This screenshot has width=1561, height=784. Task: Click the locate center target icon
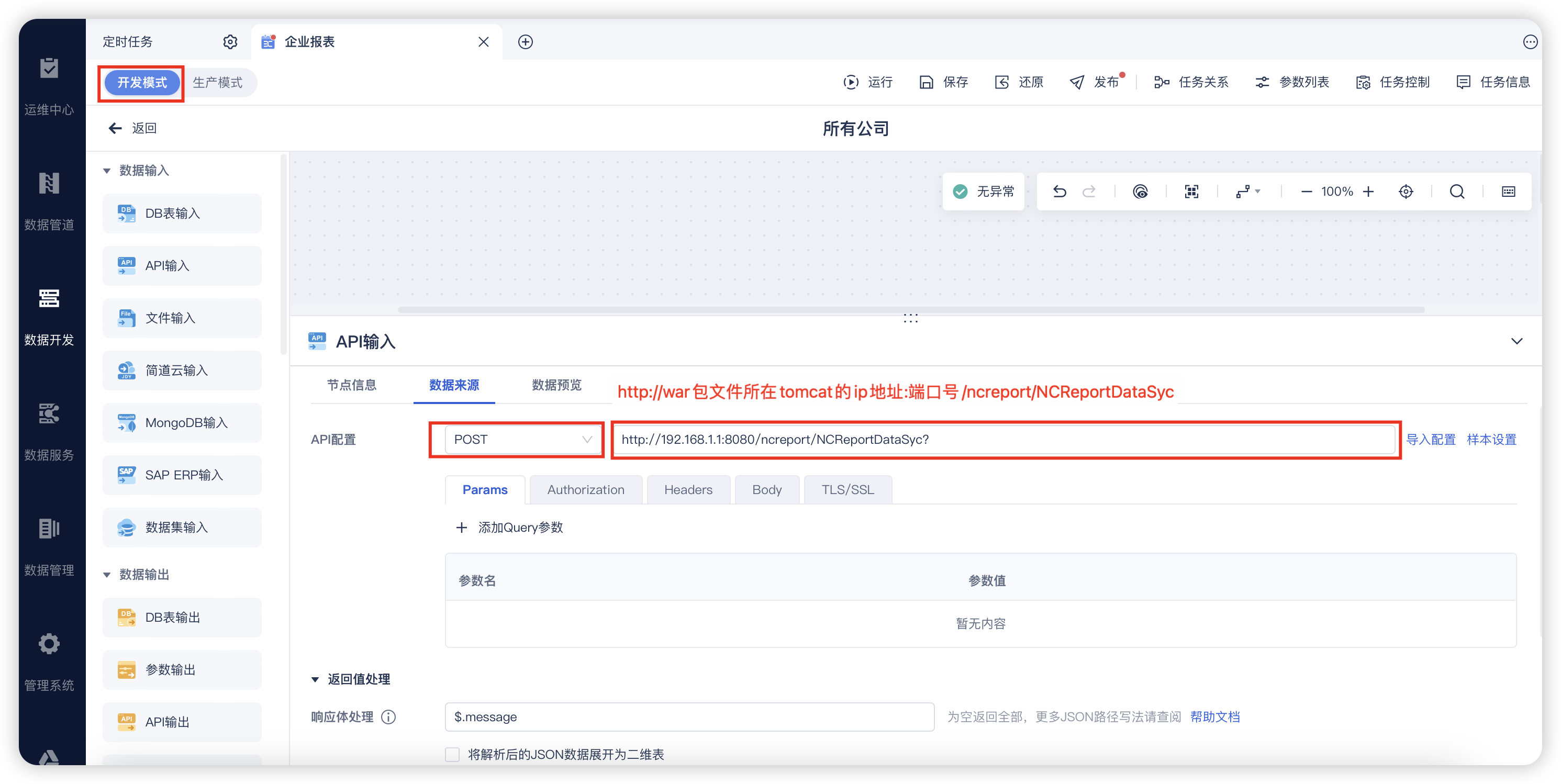pos(1406,192)
